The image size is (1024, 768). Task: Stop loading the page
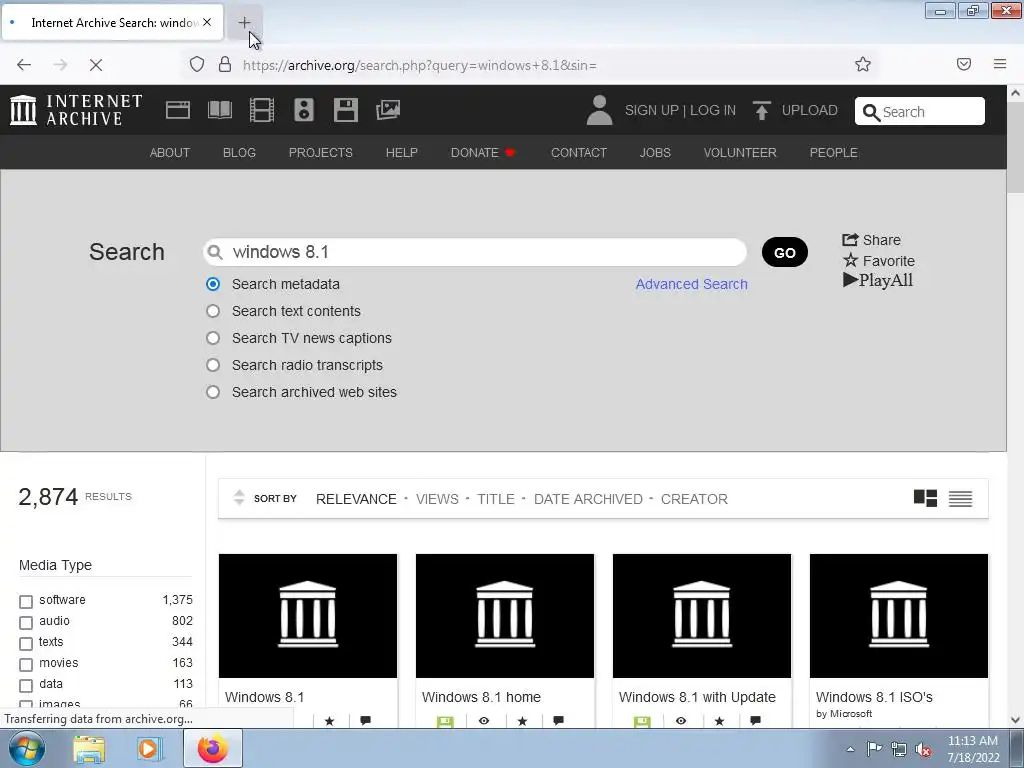[x=95, y=65]
